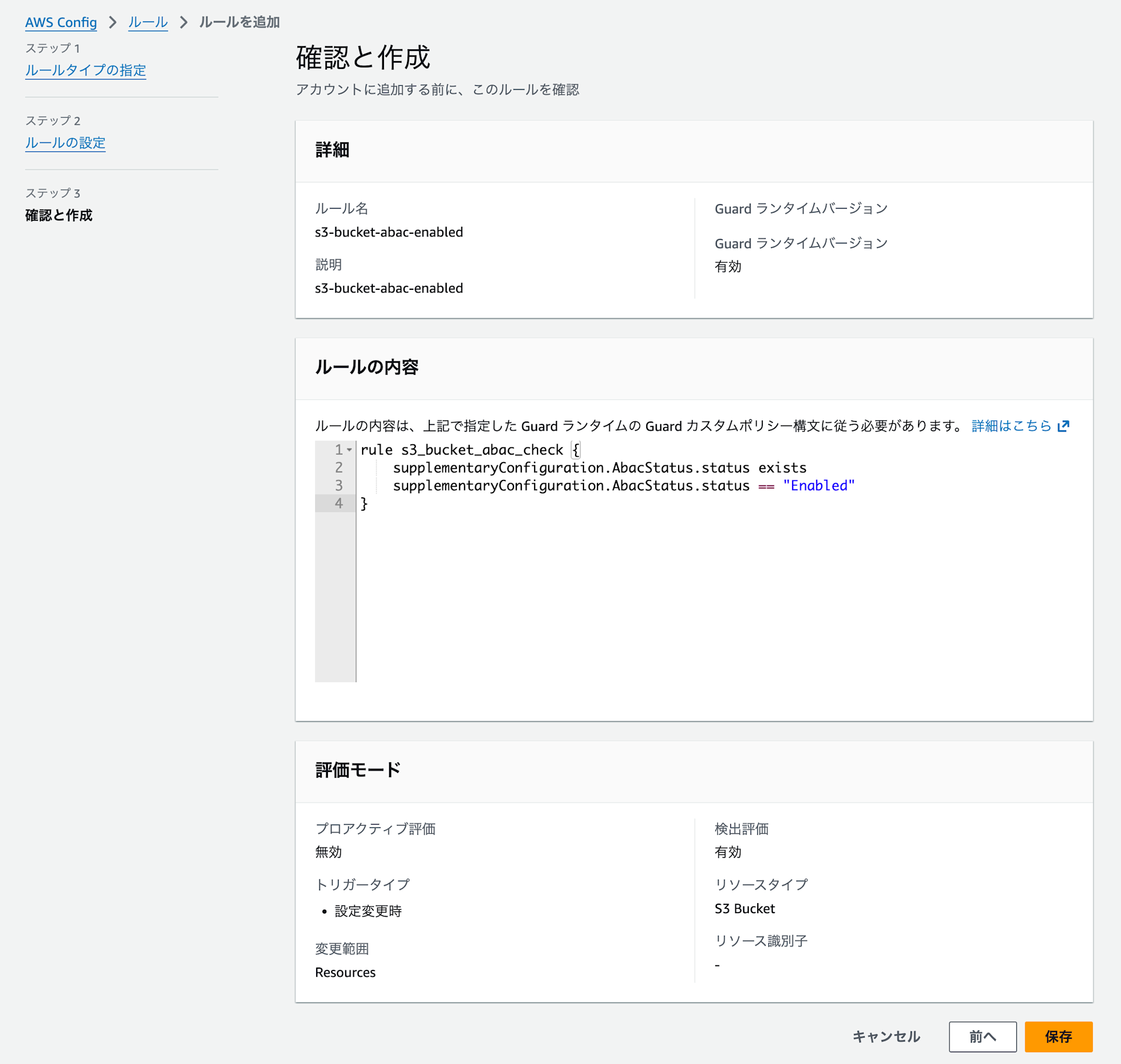Viewport: 1121px width, 1064px height.
Task: Return to step 2 ルールの設定
Action: coord(65,143)
